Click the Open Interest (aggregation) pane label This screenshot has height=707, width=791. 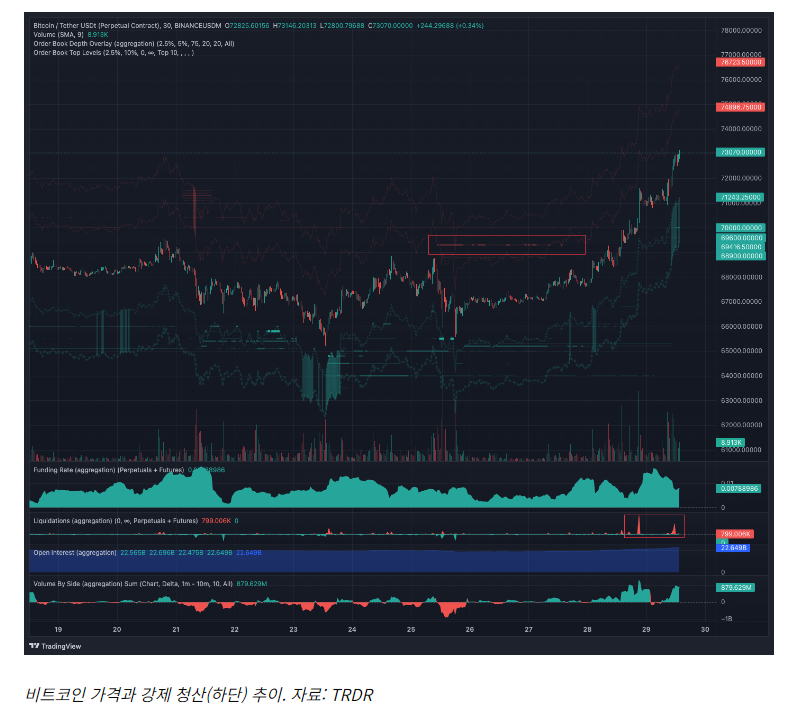75,551
